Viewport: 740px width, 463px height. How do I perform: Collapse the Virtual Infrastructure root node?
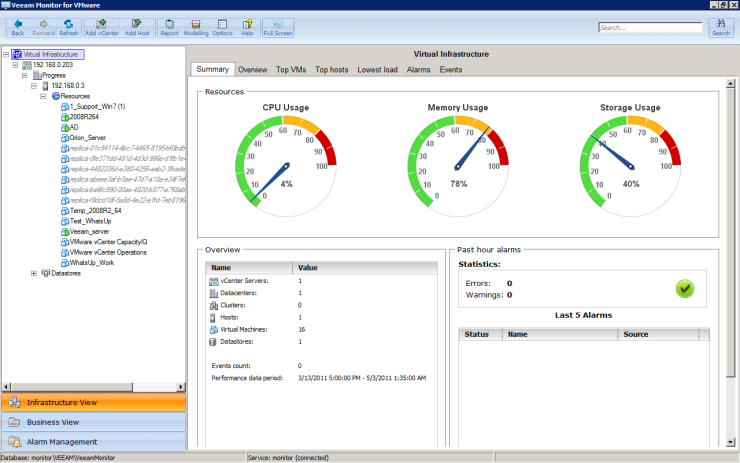(x=6, y=54)
